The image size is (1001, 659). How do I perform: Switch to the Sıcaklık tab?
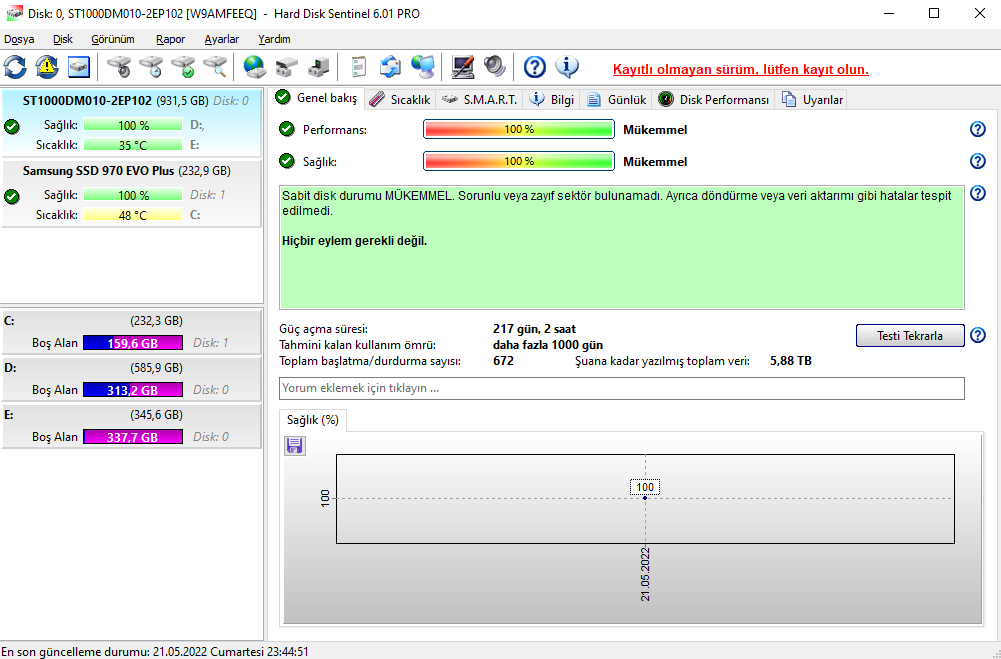(402, 100)
